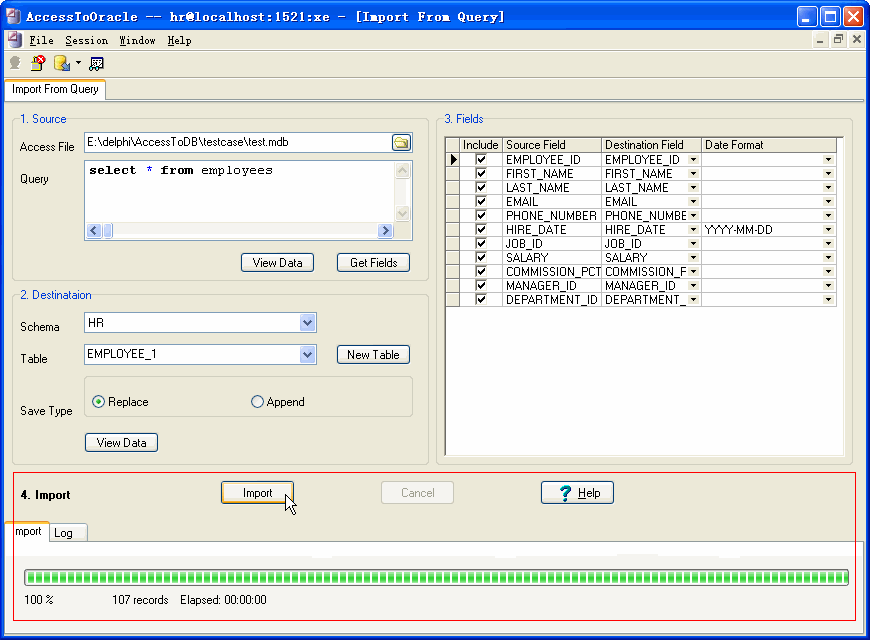This screenshot has width=870, height=640.
Task: Open the Window menu
Action: coord(137,41)
